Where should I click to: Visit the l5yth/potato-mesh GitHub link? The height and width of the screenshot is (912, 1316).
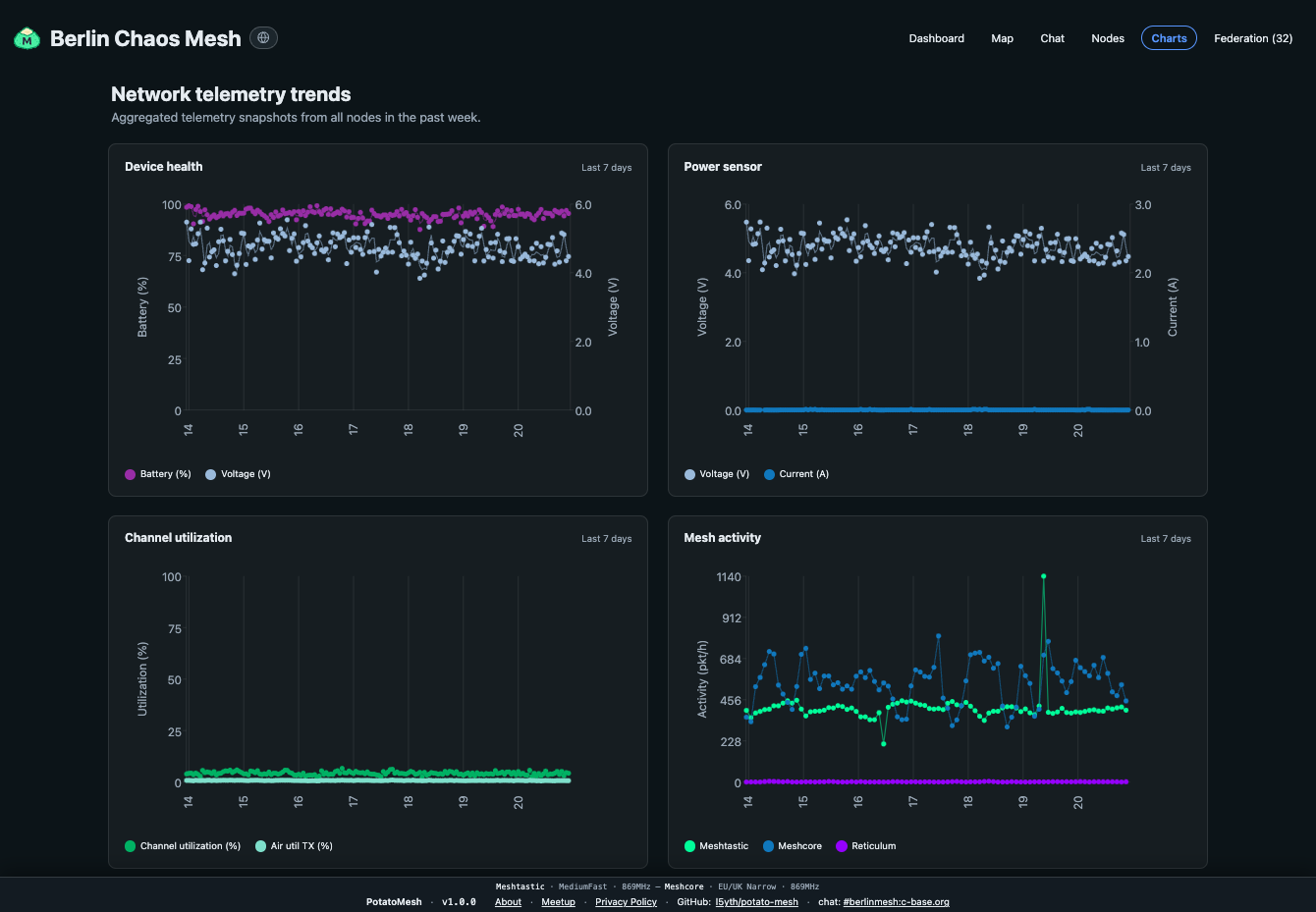756,902
